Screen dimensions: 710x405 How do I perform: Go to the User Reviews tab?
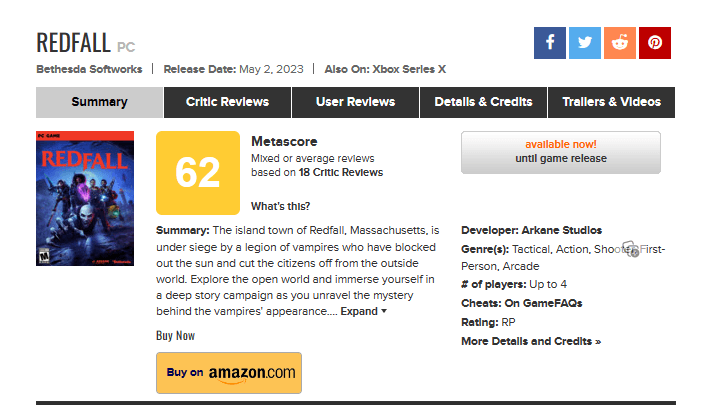click(x=355, y=102)
